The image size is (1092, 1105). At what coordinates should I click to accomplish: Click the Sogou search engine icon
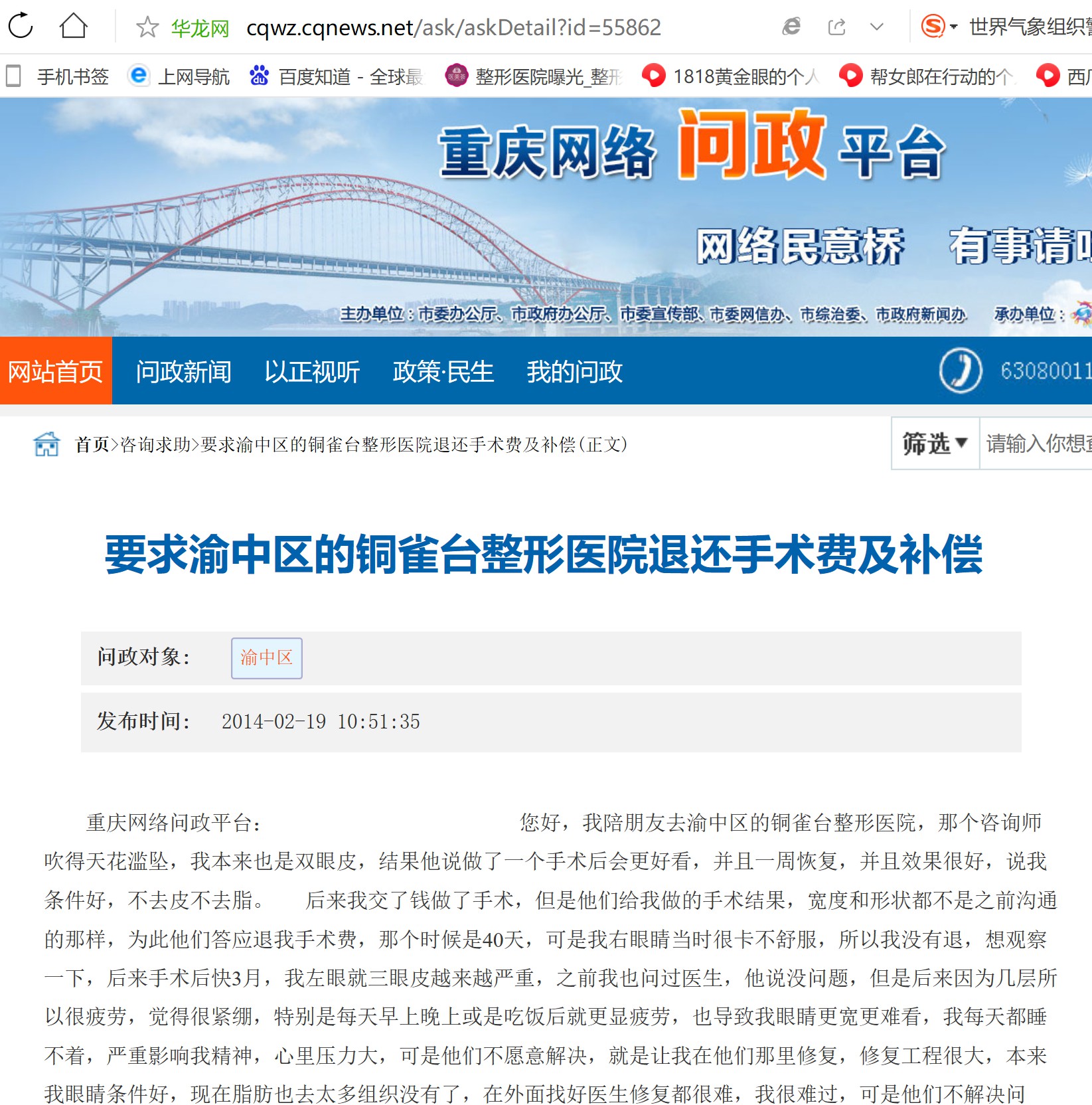tap(933, 27)
